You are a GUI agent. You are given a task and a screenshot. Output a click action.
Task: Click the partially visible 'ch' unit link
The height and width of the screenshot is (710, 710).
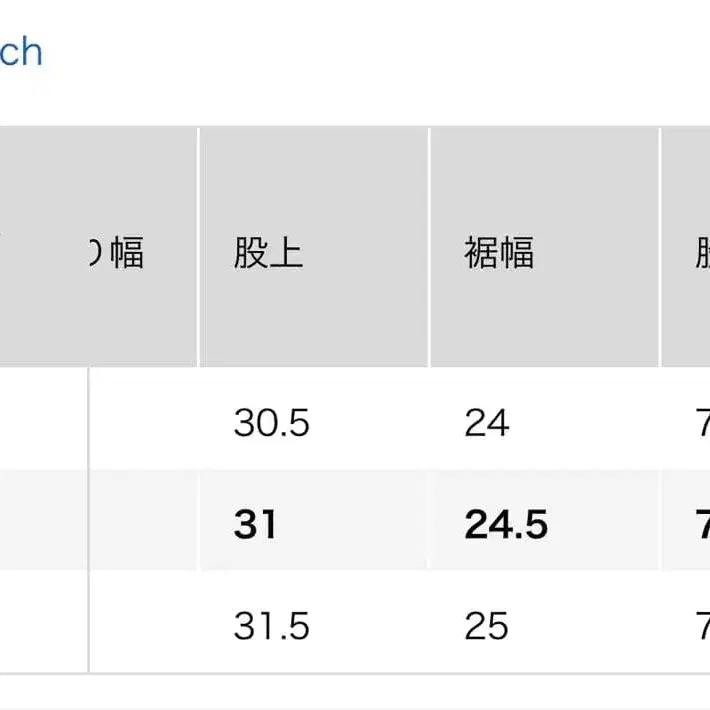tap(20, 52)
